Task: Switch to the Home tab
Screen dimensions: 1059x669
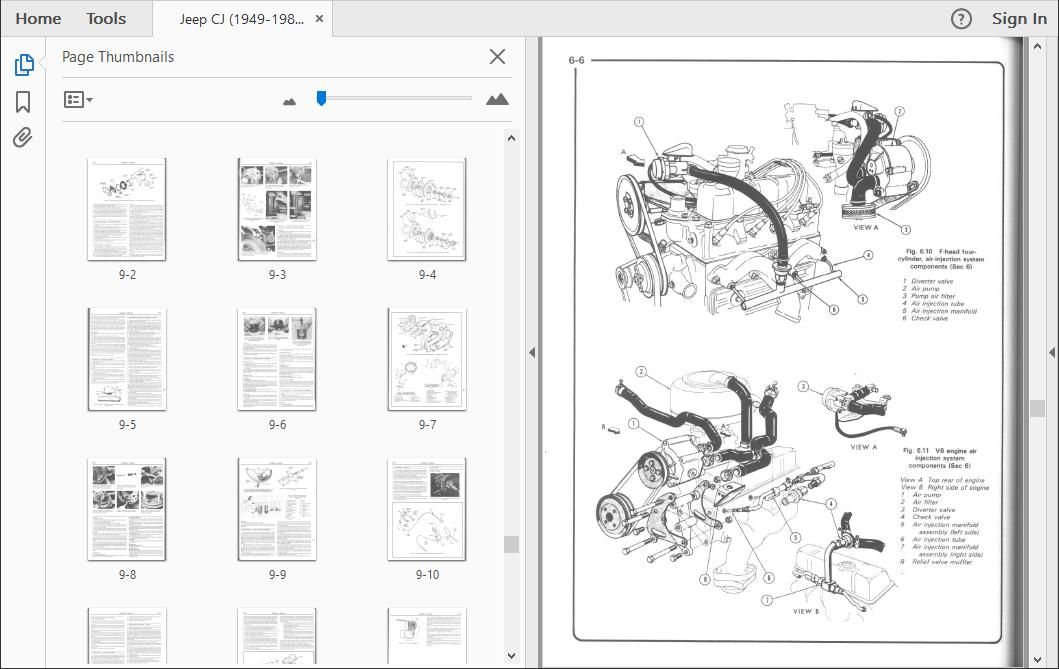Action: pos(38,19)
